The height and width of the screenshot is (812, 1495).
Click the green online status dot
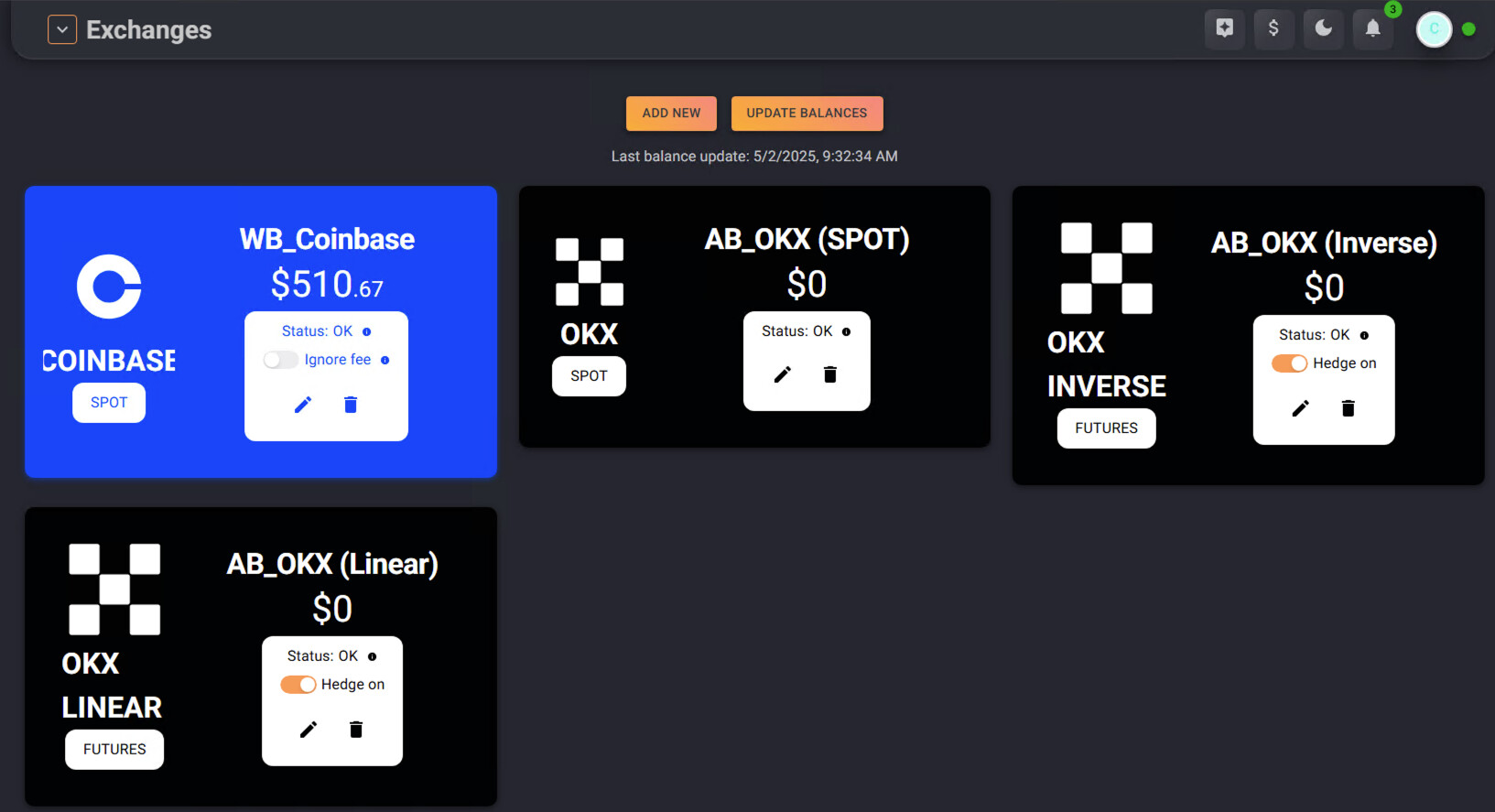tap(1468, 29)
